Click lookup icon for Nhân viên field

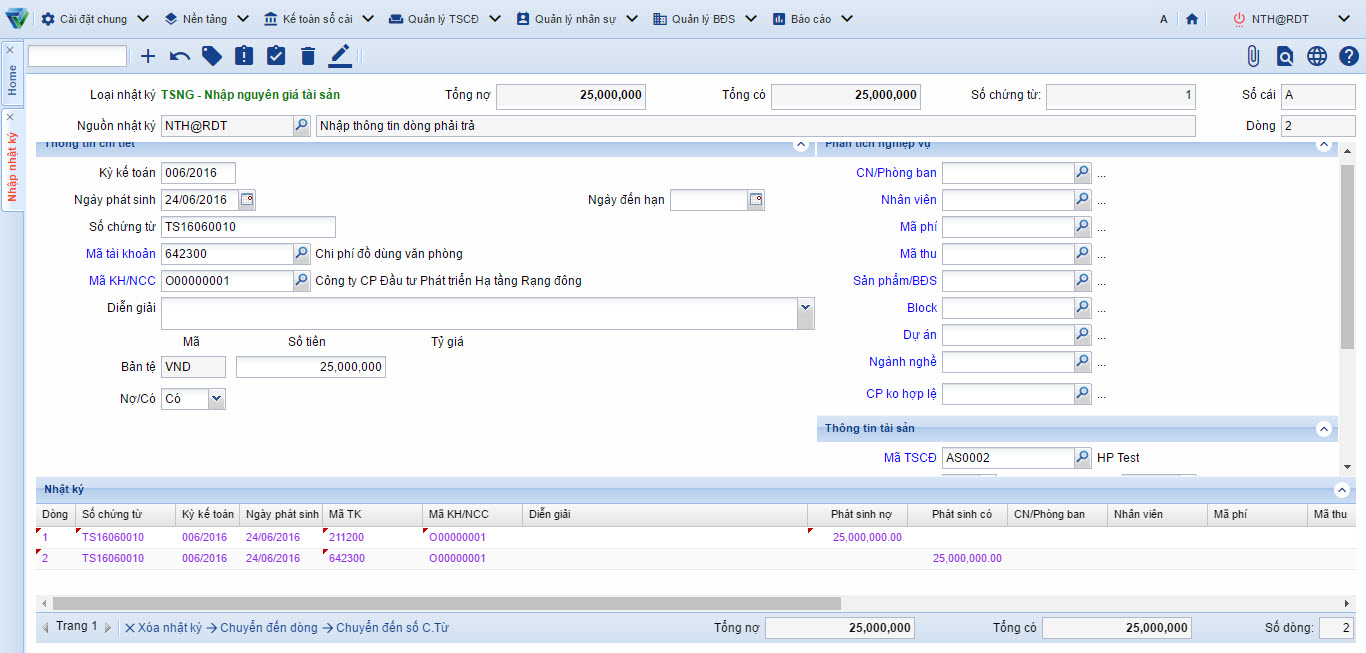1083,200
